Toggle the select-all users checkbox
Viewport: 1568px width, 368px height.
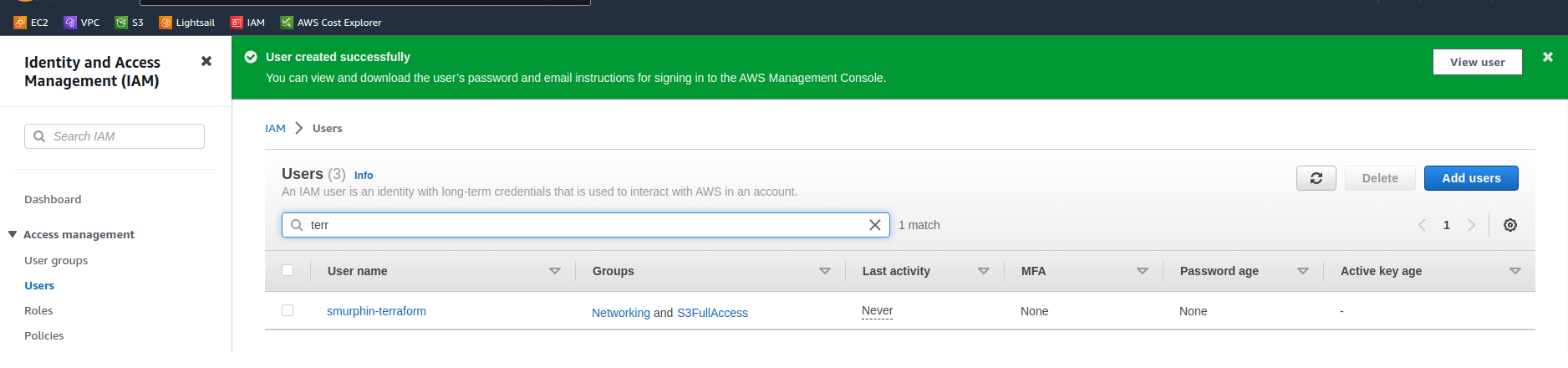tap(288, 270)
